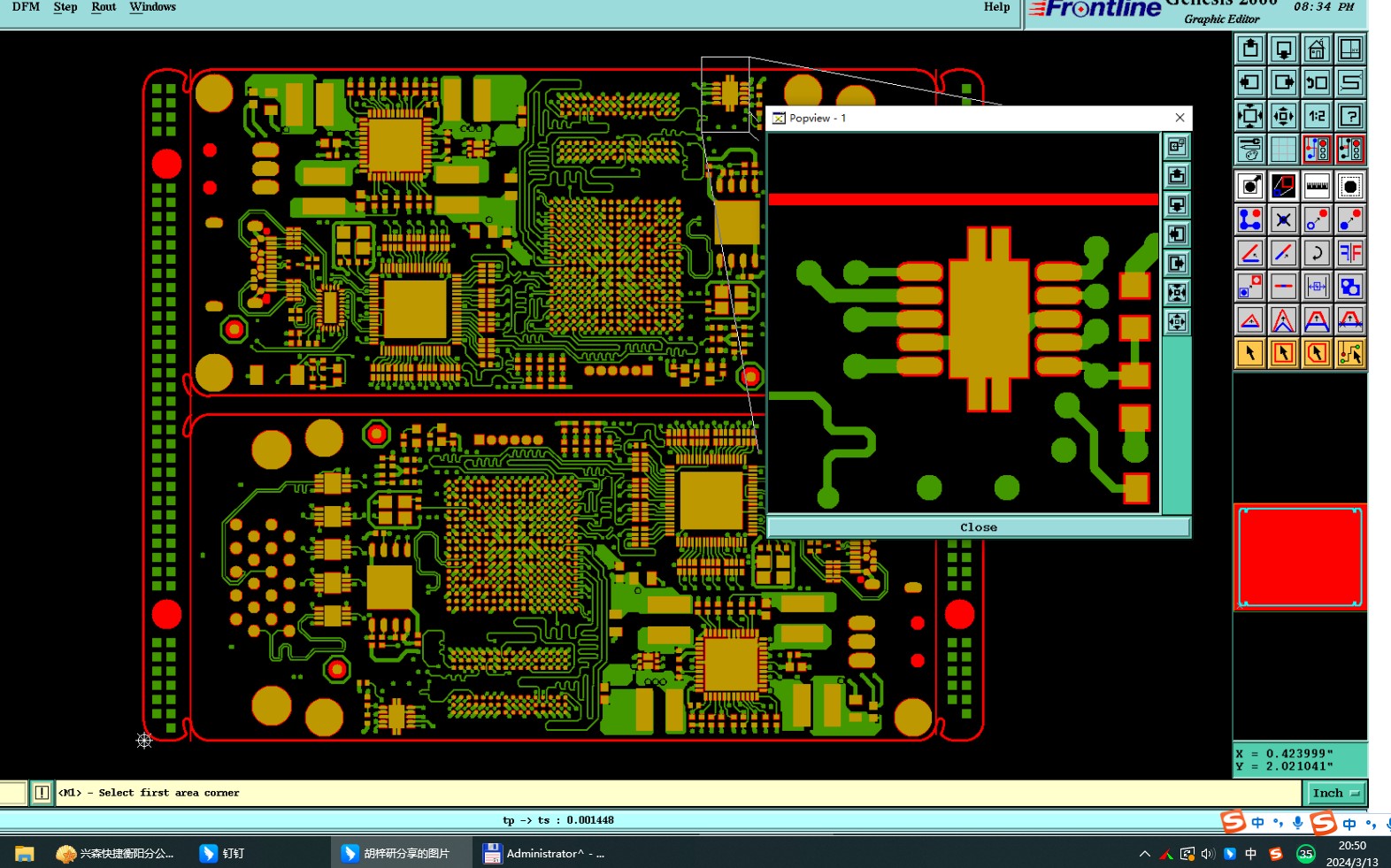Expand the hidden system tray icons chevron
The height and width of the screenshot is (868, 1391).
pos(1144,854)
